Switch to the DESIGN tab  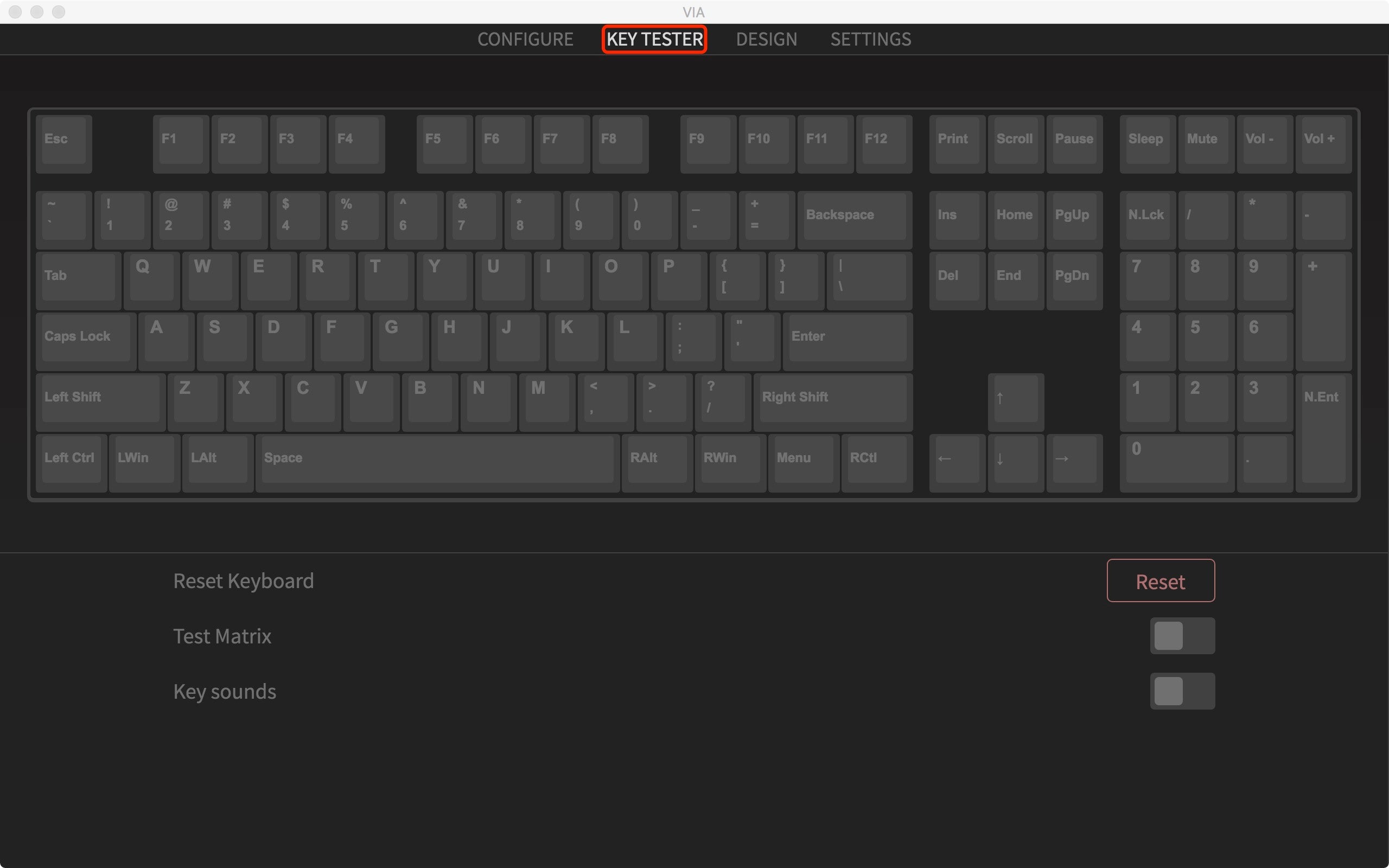765,39
